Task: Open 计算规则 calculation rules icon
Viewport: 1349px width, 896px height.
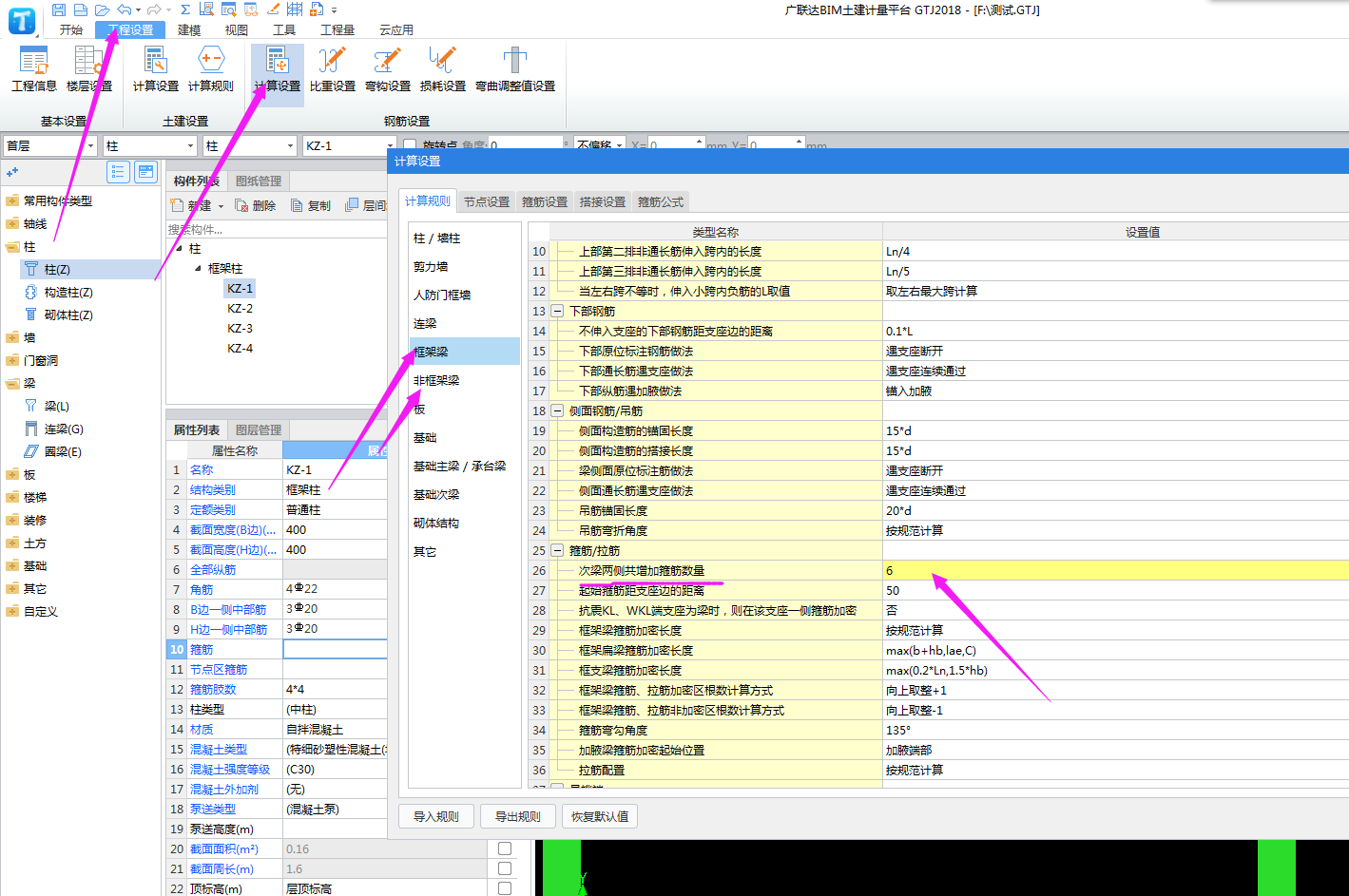Action: coord(211,69)
